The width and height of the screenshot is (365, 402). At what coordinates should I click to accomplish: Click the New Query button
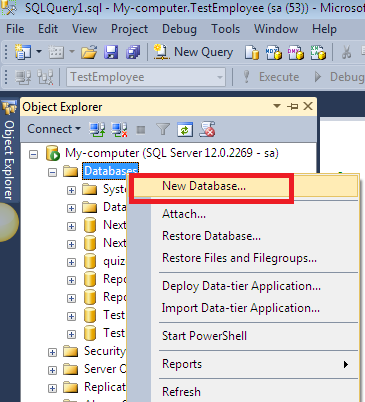pos(193,52)
